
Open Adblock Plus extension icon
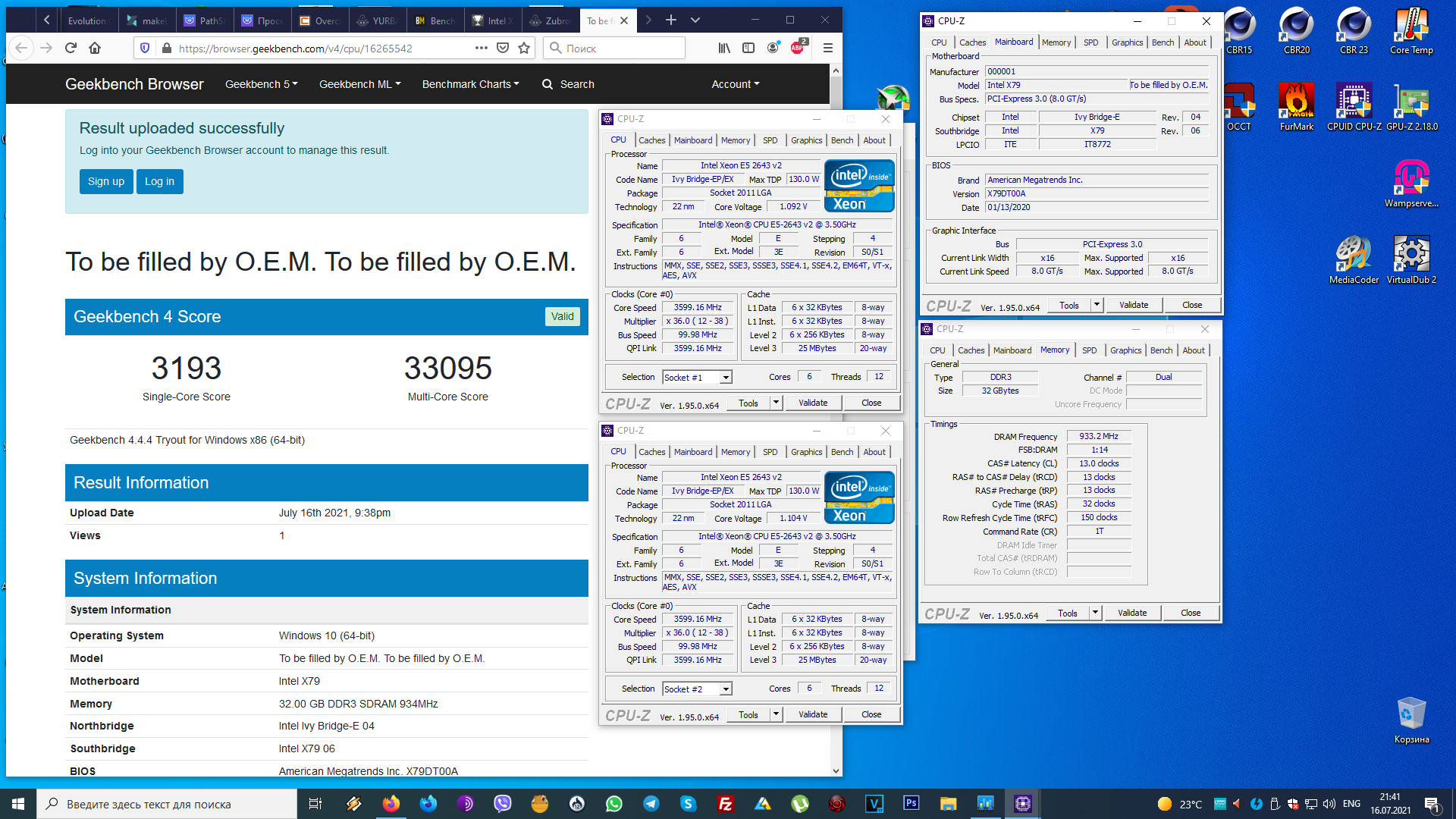[798, 47]
